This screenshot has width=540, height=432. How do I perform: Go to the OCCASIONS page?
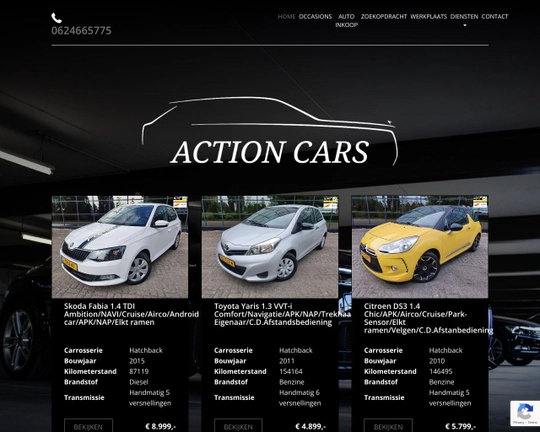[x=315, y=17]
